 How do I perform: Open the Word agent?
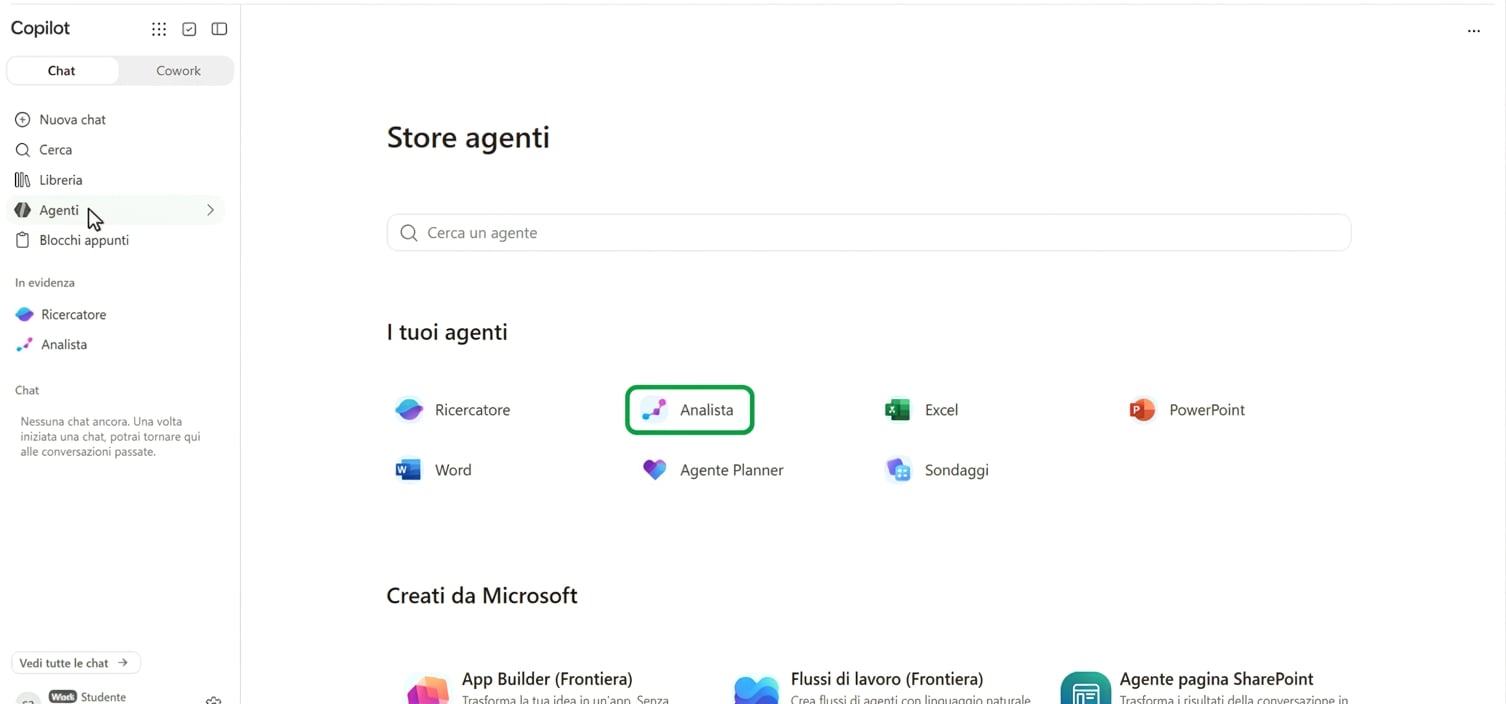(x=433, y=470)
